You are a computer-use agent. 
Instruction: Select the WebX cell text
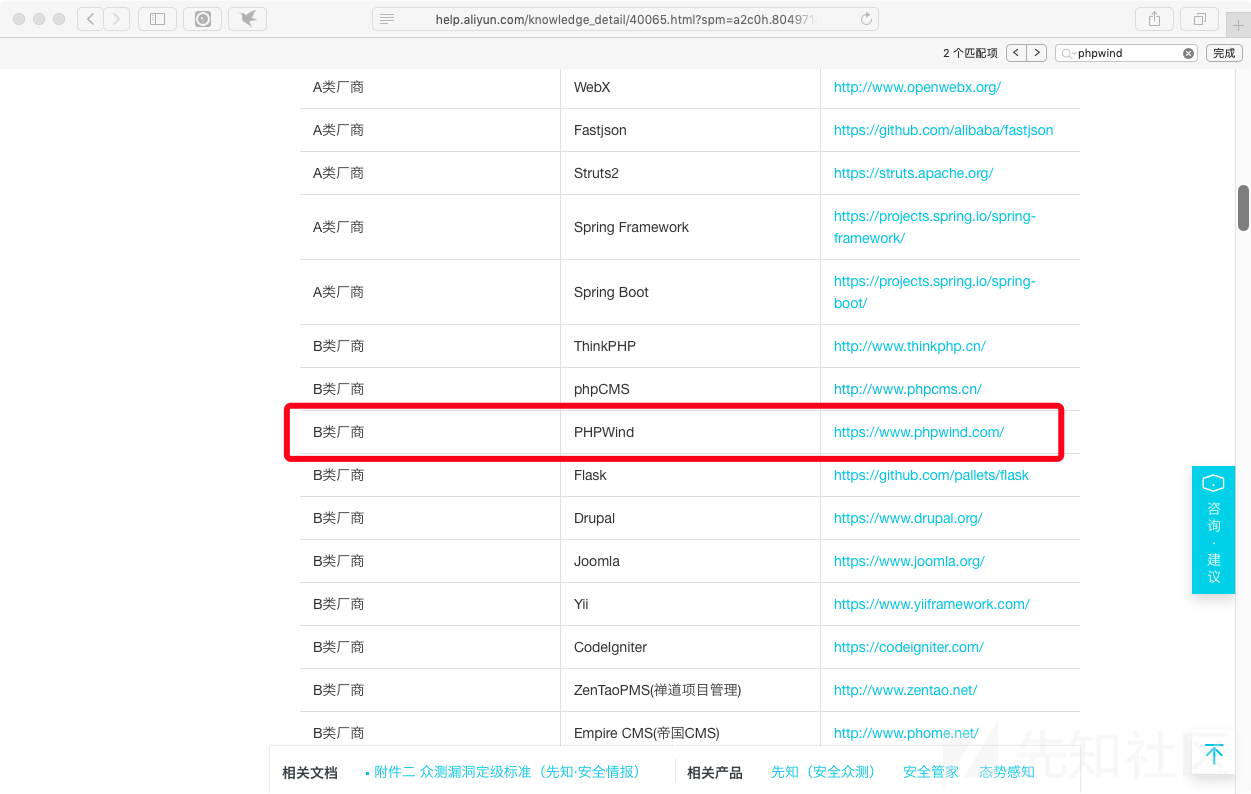tap(592, 87)
